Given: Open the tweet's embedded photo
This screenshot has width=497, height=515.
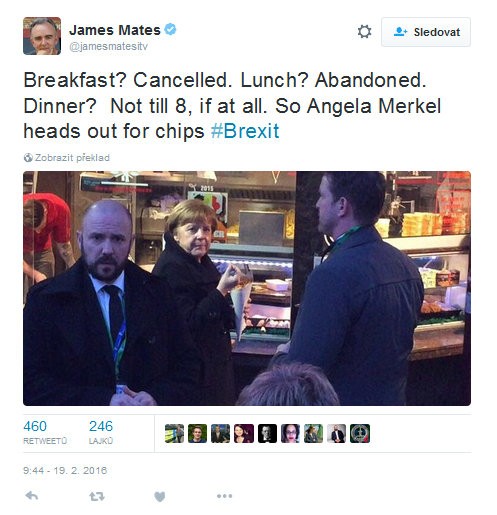Looking at the screenshot, I should (x=247, y=288).
